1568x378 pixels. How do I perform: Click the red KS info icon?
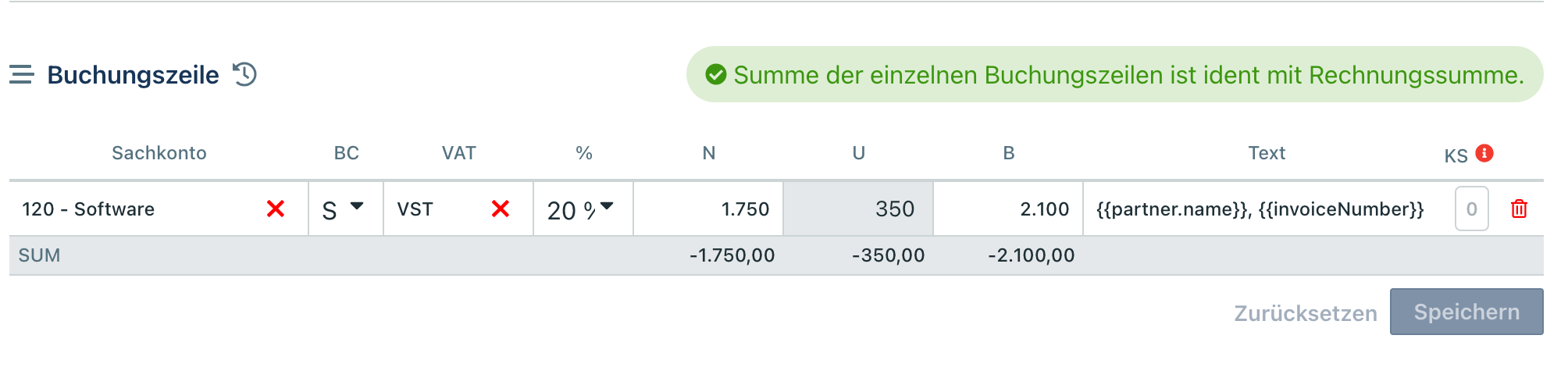click(1485, 153)
